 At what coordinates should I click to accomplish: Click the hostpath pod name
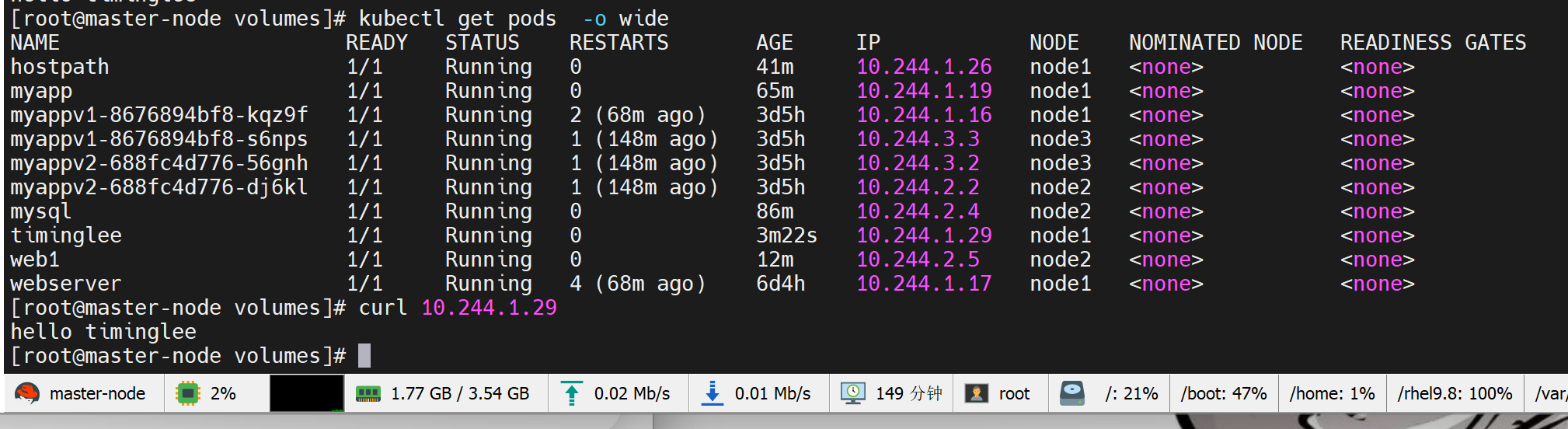point(60,67)
